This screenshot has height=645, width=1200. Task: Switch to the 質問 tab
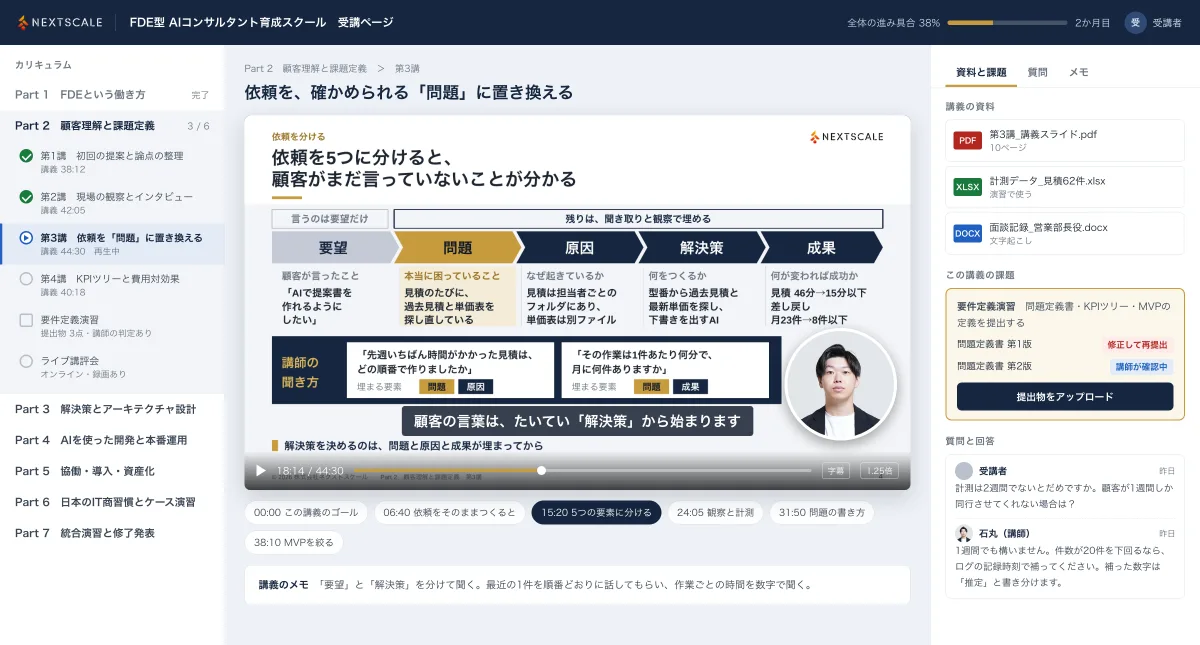point(1038,72)
